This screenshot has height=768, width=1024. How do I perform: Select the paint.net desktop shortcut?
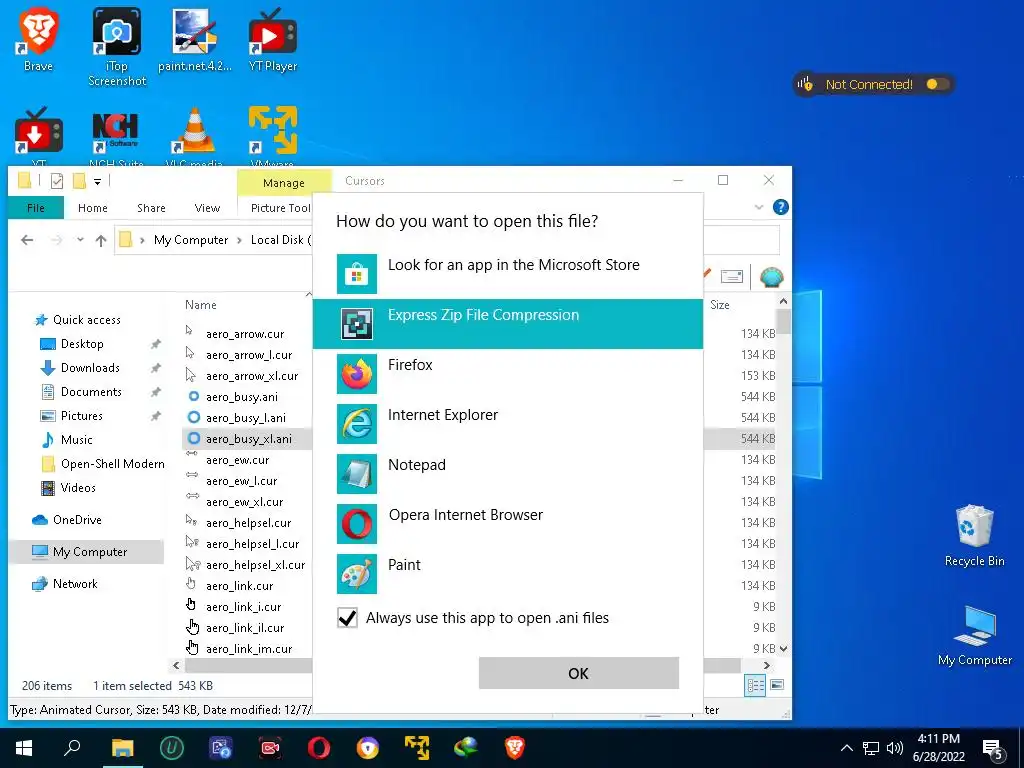195,40
